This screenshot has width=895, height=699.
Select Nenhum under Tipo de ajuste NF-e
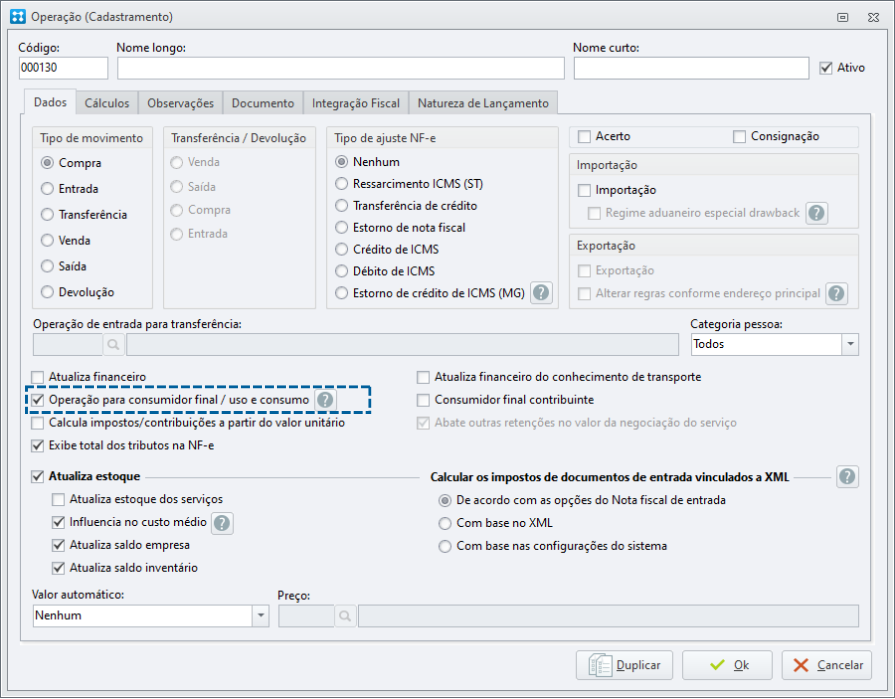pos(341,162)
